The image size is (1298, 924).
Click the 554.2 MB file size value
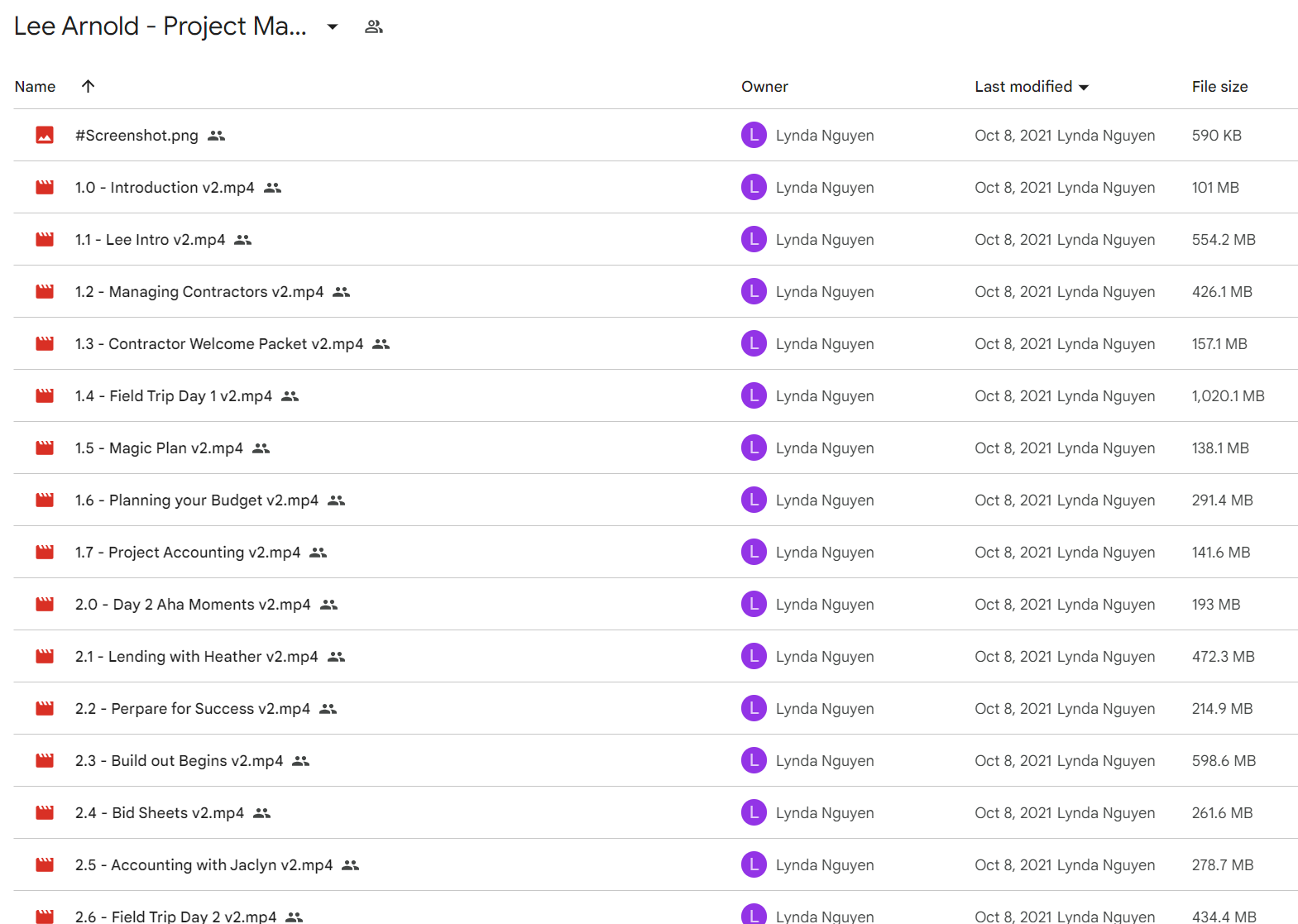click(1224, 239)
